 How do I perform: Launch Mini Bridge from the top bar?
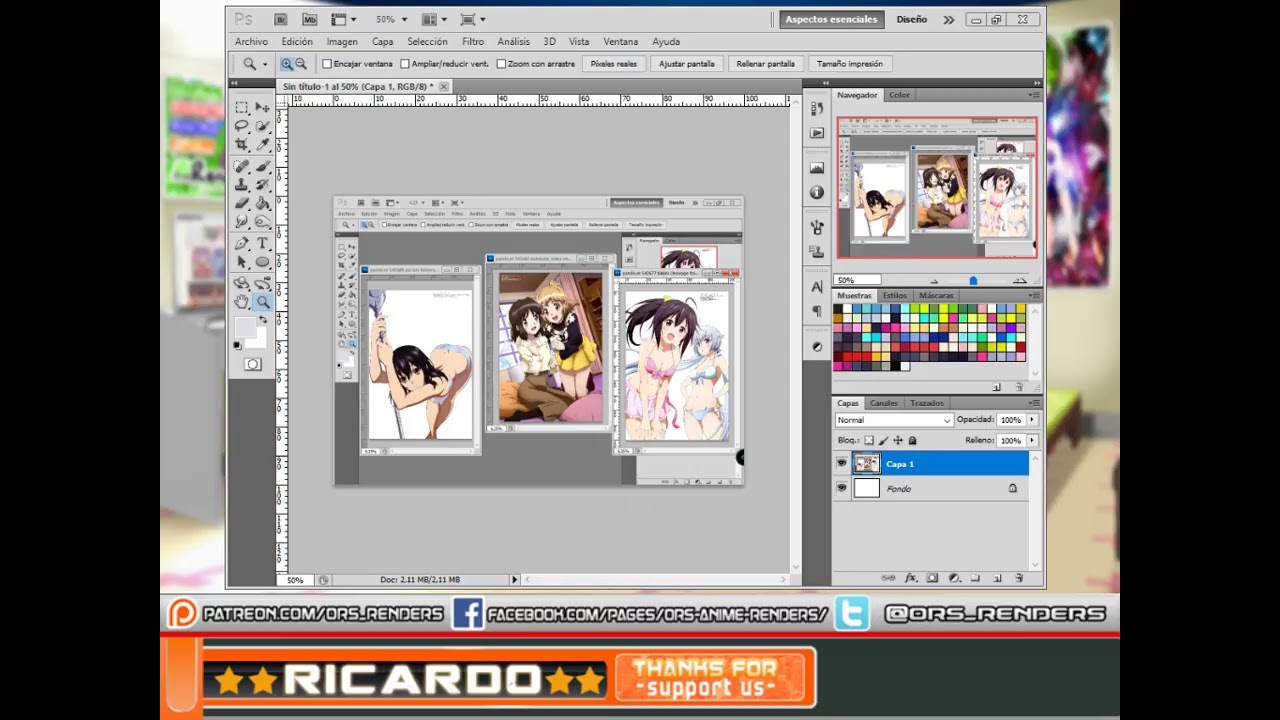coord(309,19)
